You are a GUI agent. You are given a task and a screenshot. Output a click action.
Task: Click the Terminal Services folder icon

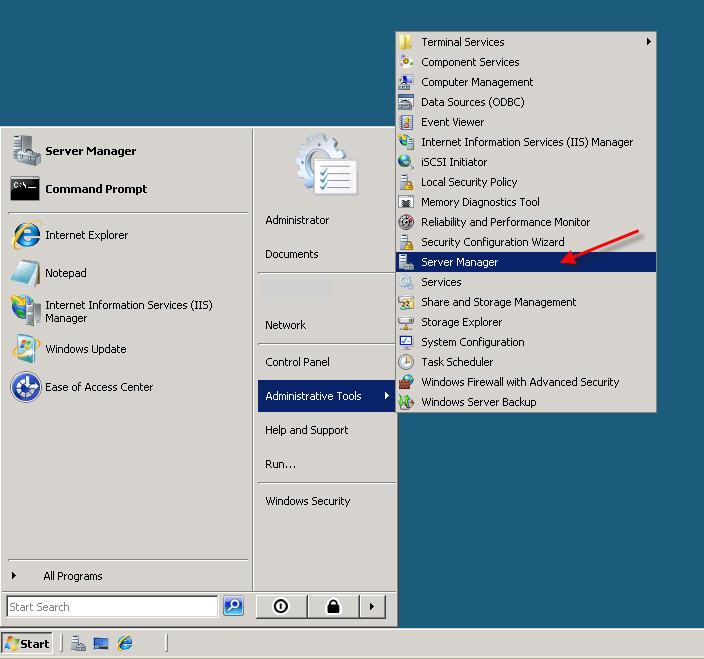point(405,42)
